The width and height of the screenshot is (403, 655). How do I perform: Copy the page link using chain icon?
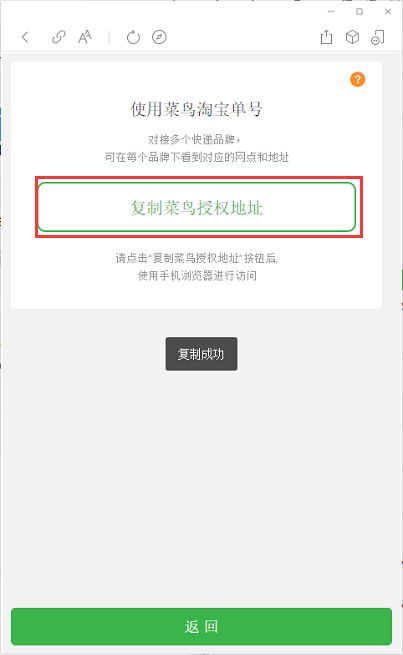[58, 37]
